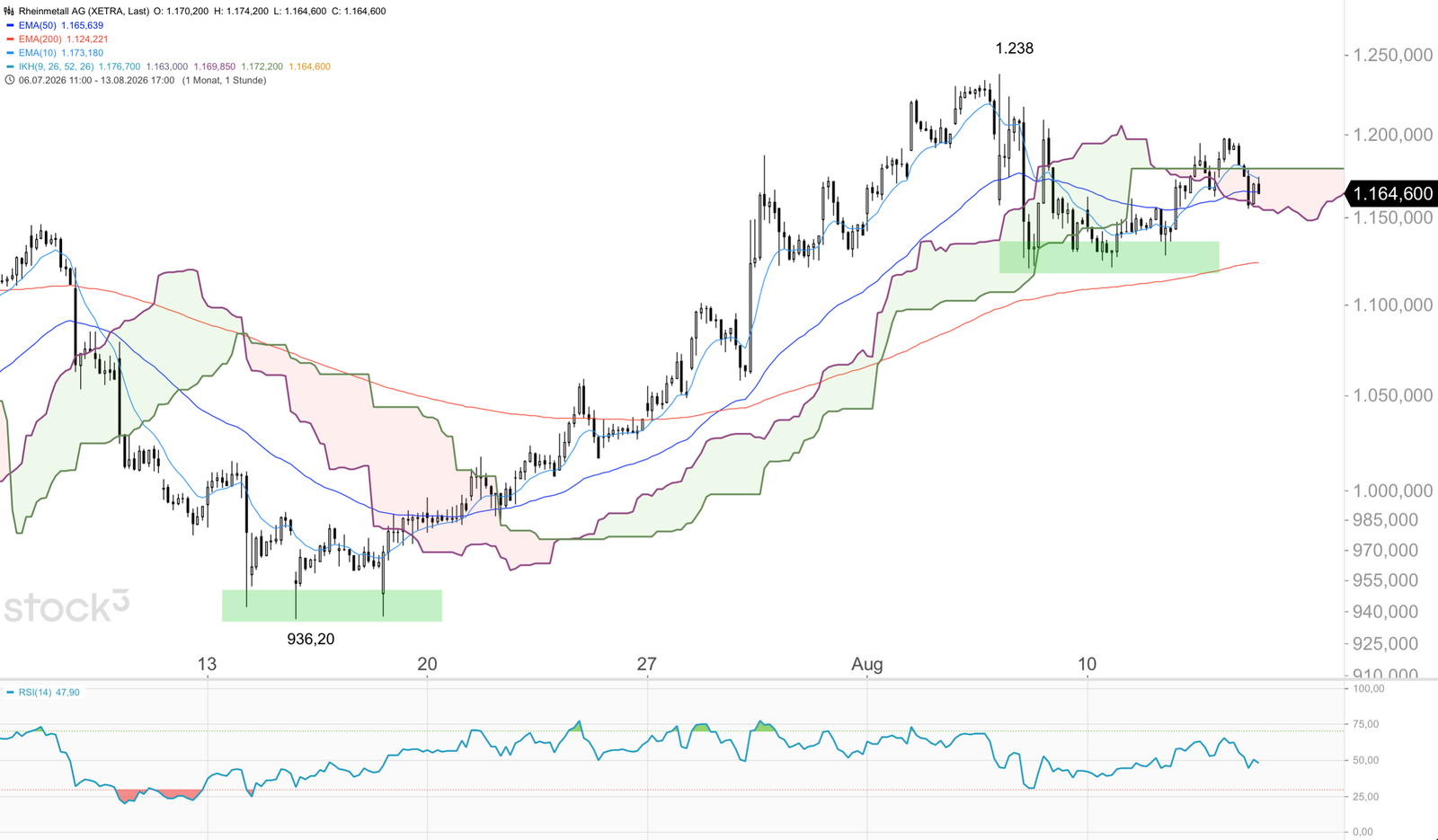Click the close value C: 1.164,600
Screen dimensions: 1438x840
(x=359, y=11)
